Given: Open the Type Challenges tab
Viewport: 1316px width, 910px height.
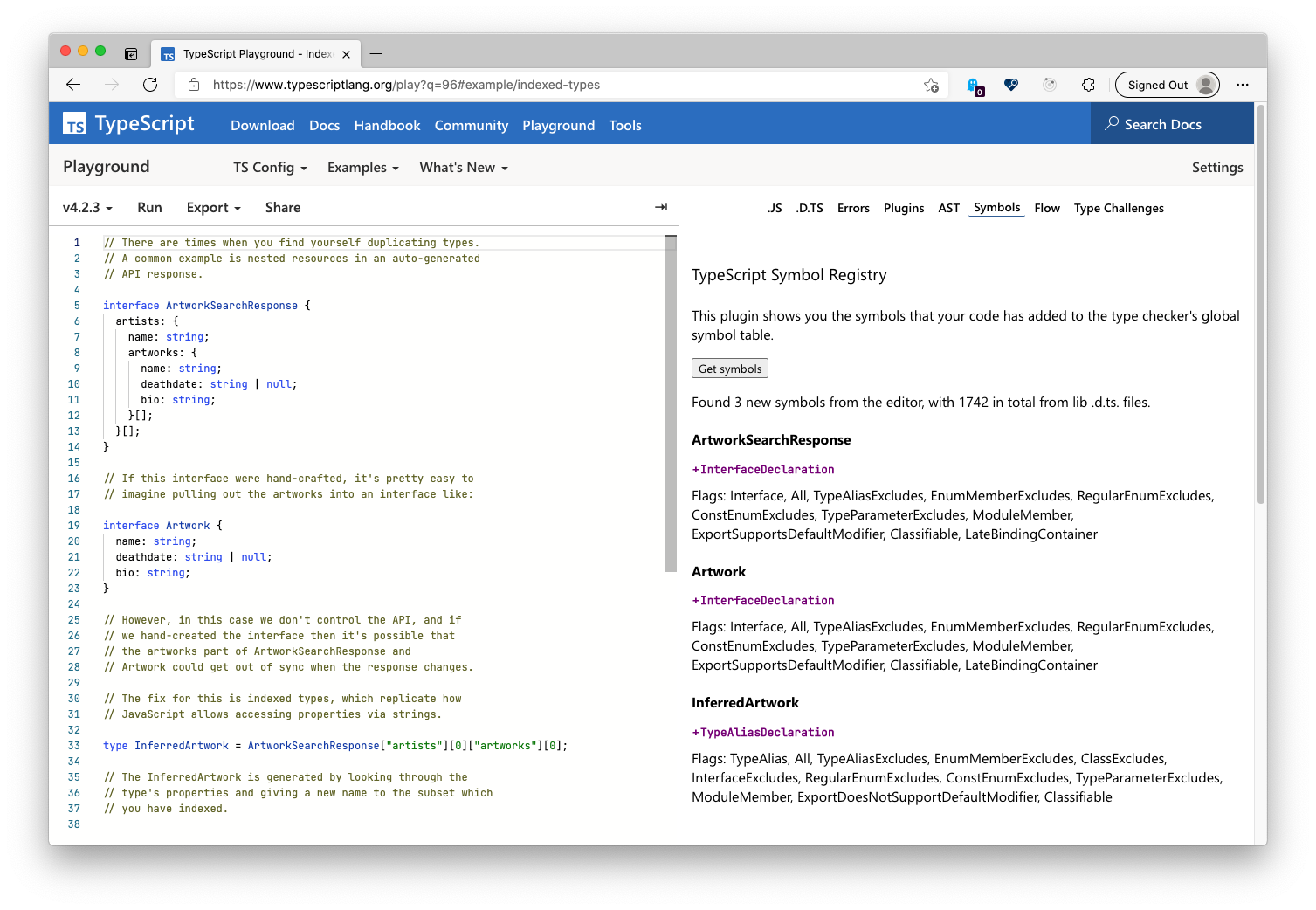Looking at the screenshot, I should (x=1119, y=208).
